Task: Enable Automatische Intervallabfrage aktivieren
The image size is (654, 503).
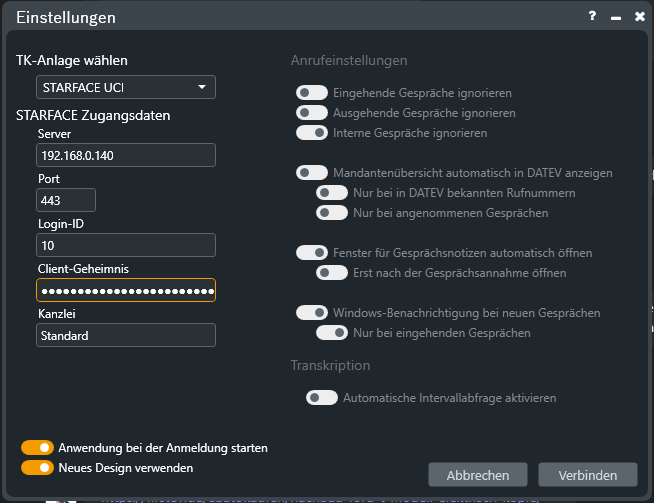Action: tap(322, 398)
